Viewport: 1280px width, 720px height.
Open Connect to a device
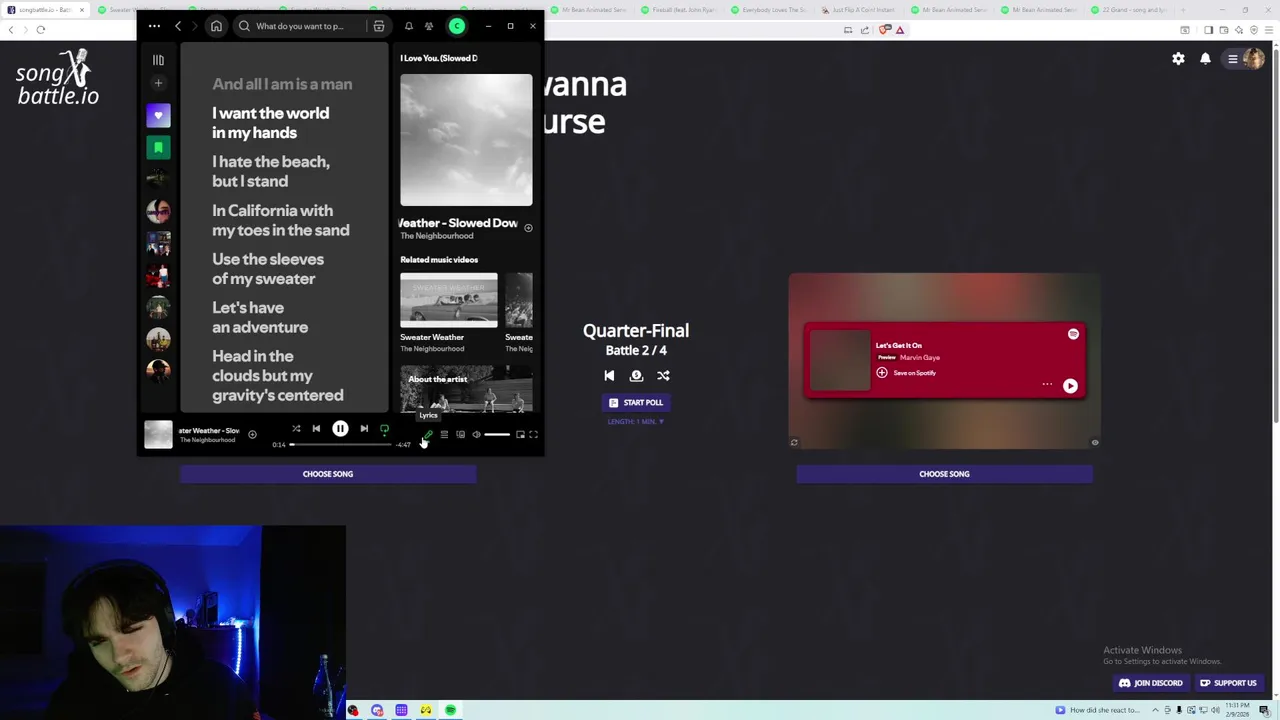(460, 435)
